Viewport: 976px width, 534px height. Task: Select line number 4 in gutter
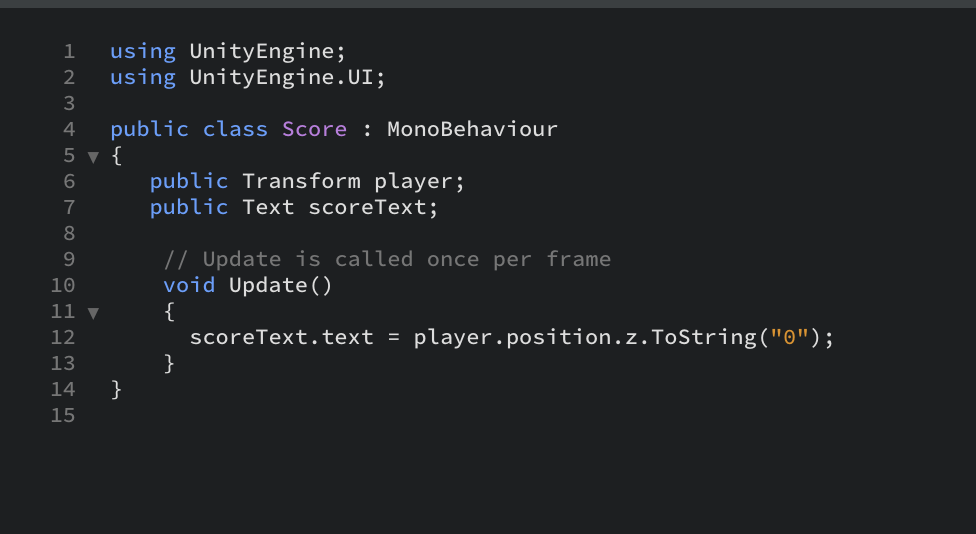(68, 129)
